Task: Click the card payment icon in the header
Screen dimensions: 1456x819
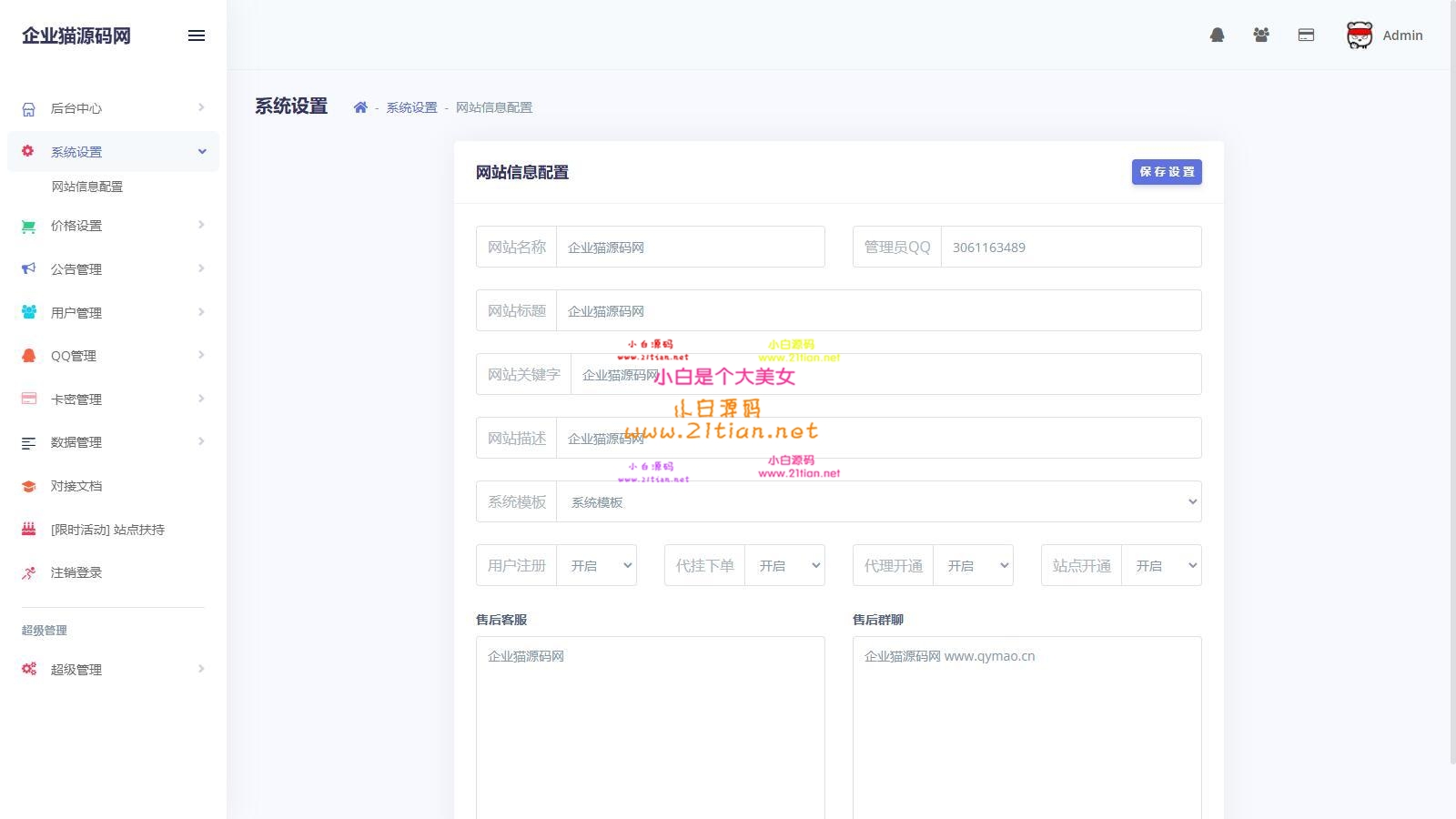Action: 1307,35
